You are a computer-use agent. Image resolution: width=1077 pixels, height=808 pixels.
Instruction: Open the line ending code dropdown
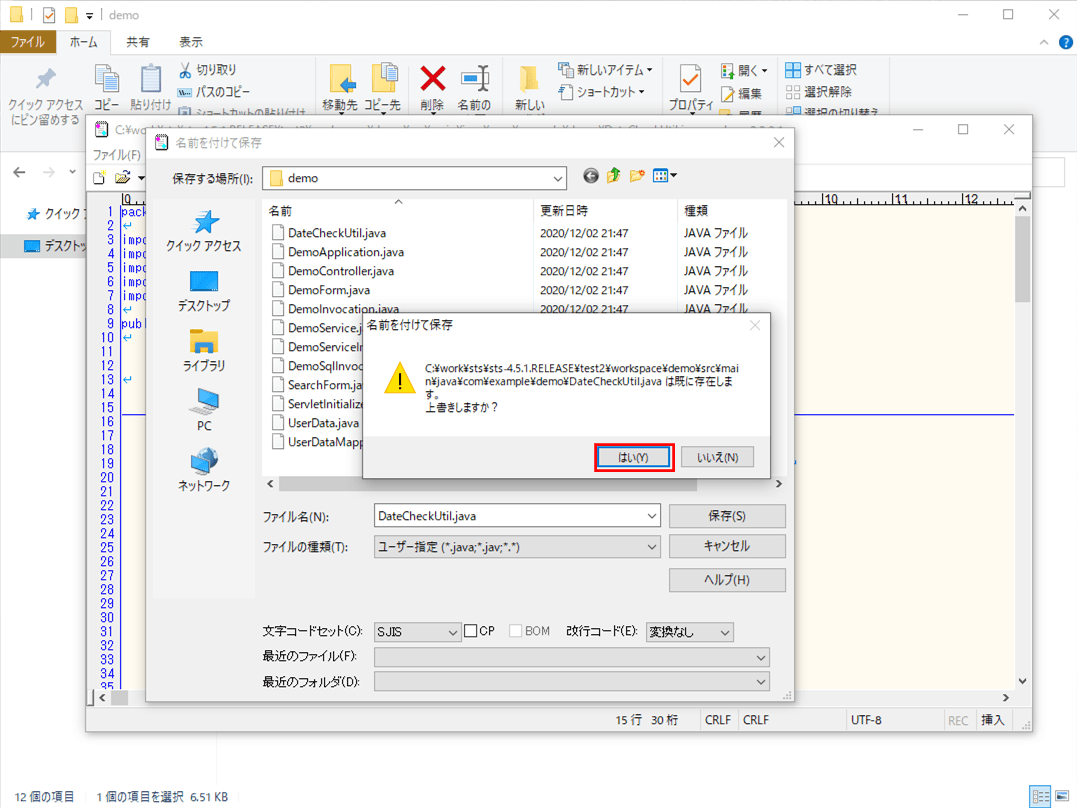click(724, 632)
